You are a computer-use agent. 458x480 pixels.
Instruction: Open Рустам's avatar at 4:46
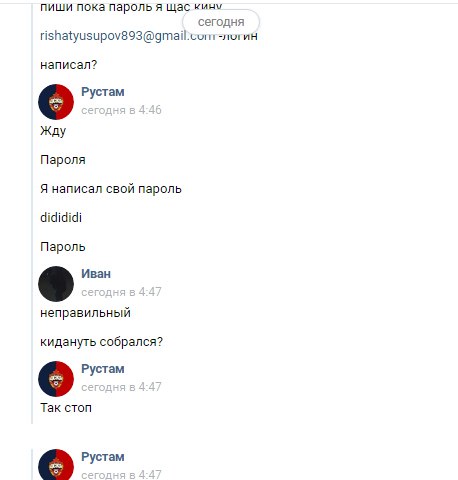coord(56,102)
